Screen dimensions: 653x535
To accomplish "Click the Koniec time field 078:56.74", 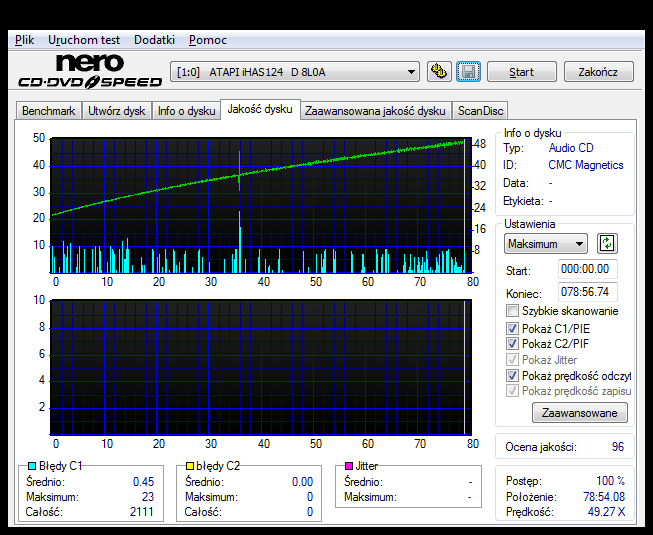I will pyautogui.click(x=587, y=292).
